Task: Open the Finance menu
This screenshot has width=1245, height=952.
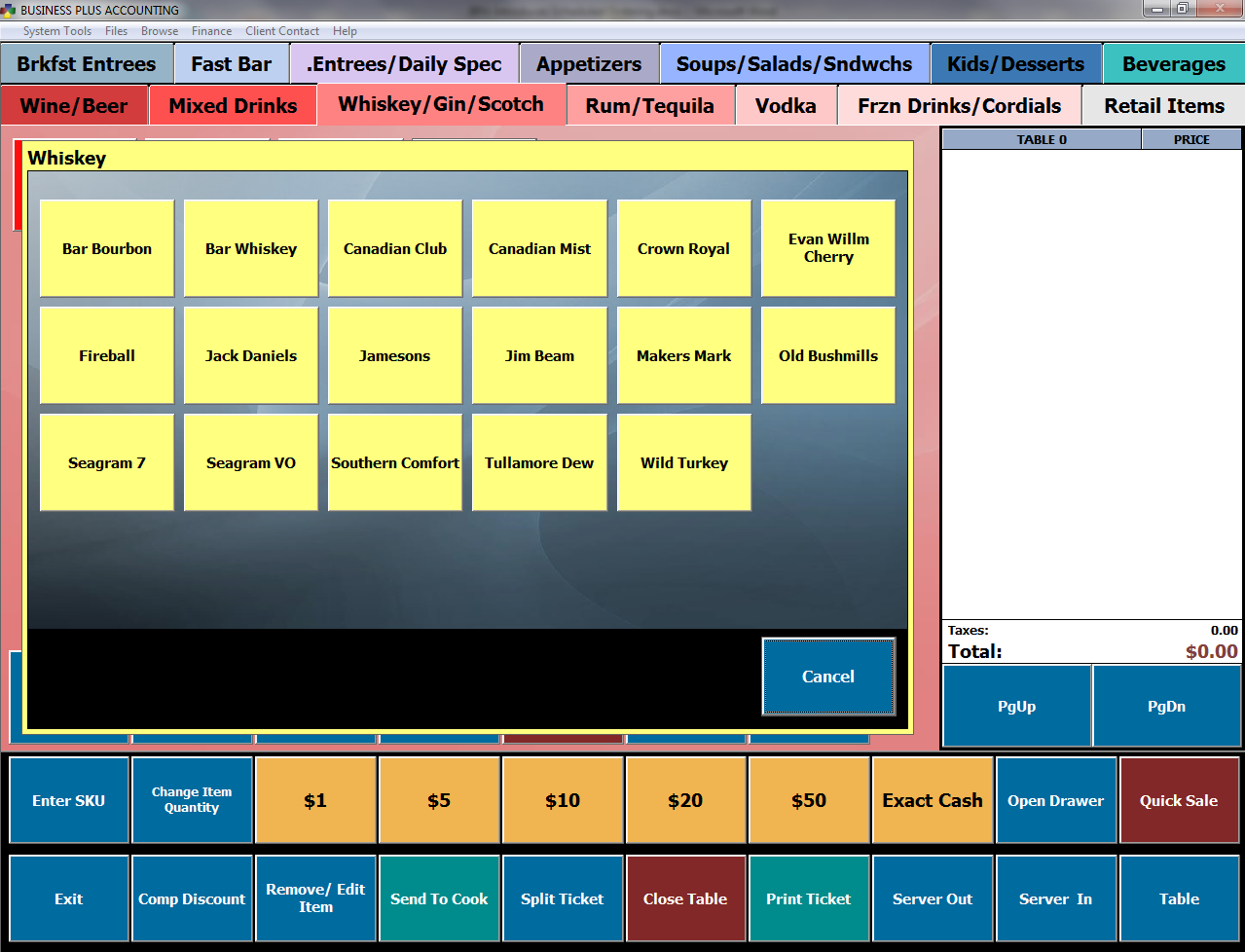Action: coord(211,31)
